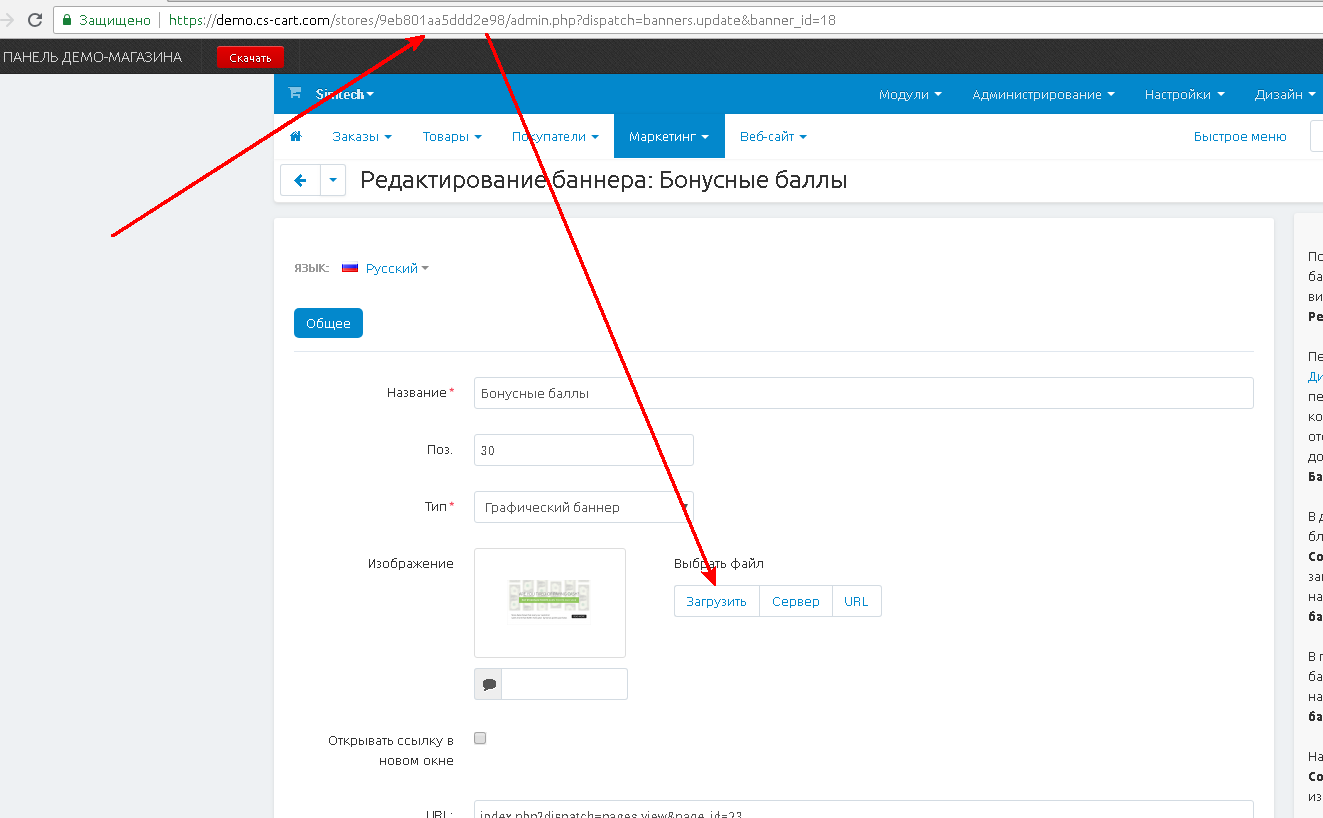Screen dimensions: 1323x818
Task: Click Быстрое меню link
Action: [x=1239, y=136]
